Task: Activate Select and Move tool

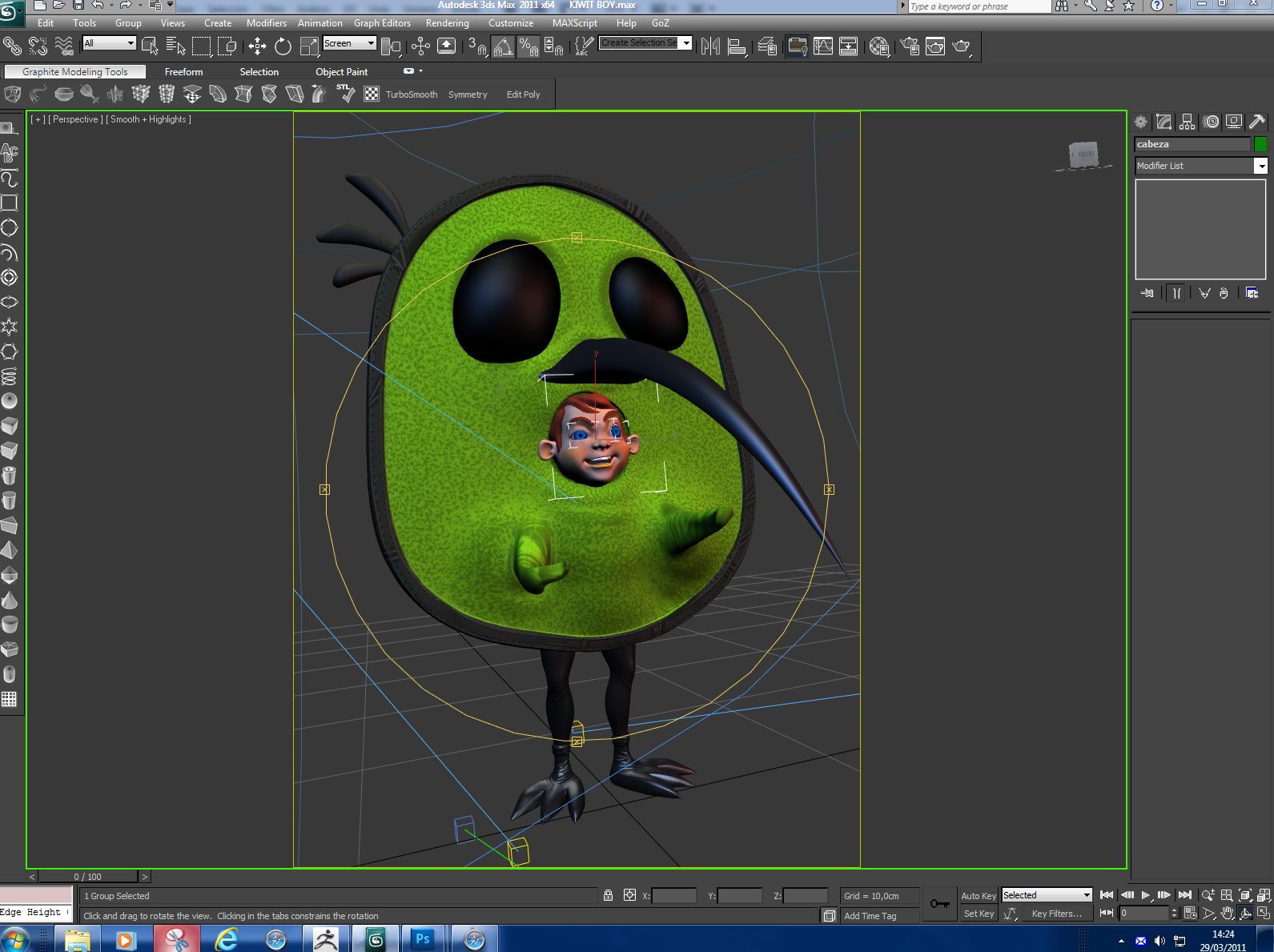Action: tap(257, 46)
